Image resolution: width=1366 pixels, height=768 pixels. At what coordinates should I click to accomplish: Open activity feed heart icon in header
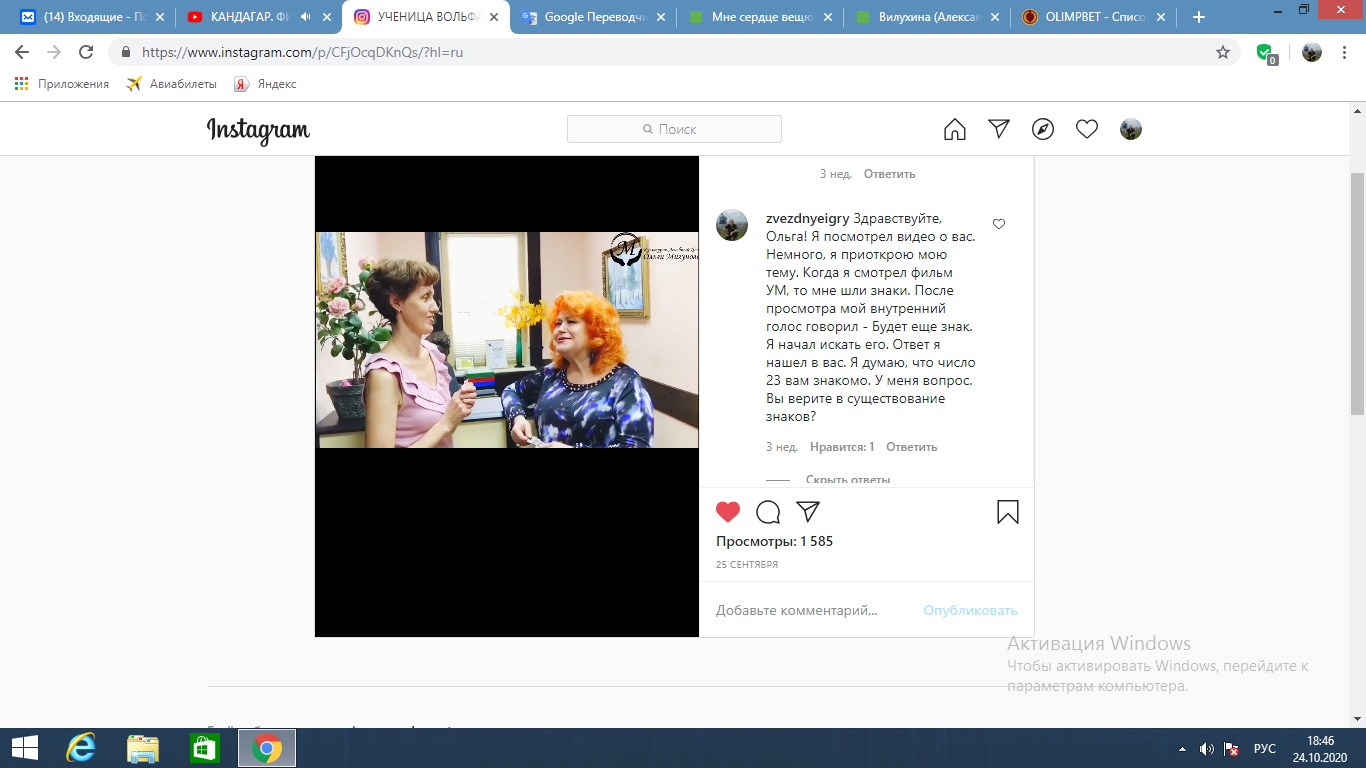point(1087,129)
